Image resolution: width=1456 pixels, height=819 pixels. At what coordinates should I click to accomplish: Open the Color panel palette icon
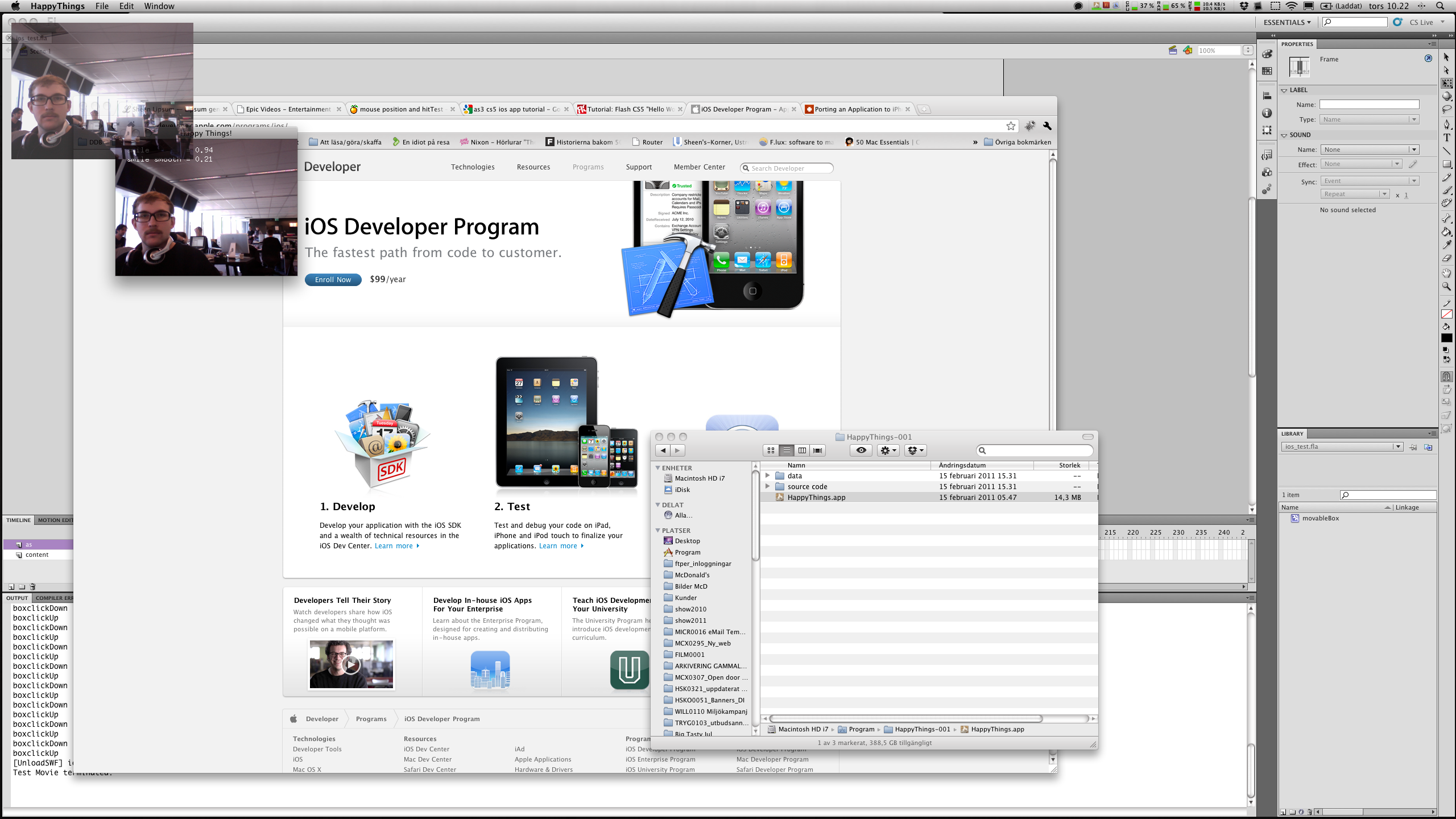tap(1267, 54)
